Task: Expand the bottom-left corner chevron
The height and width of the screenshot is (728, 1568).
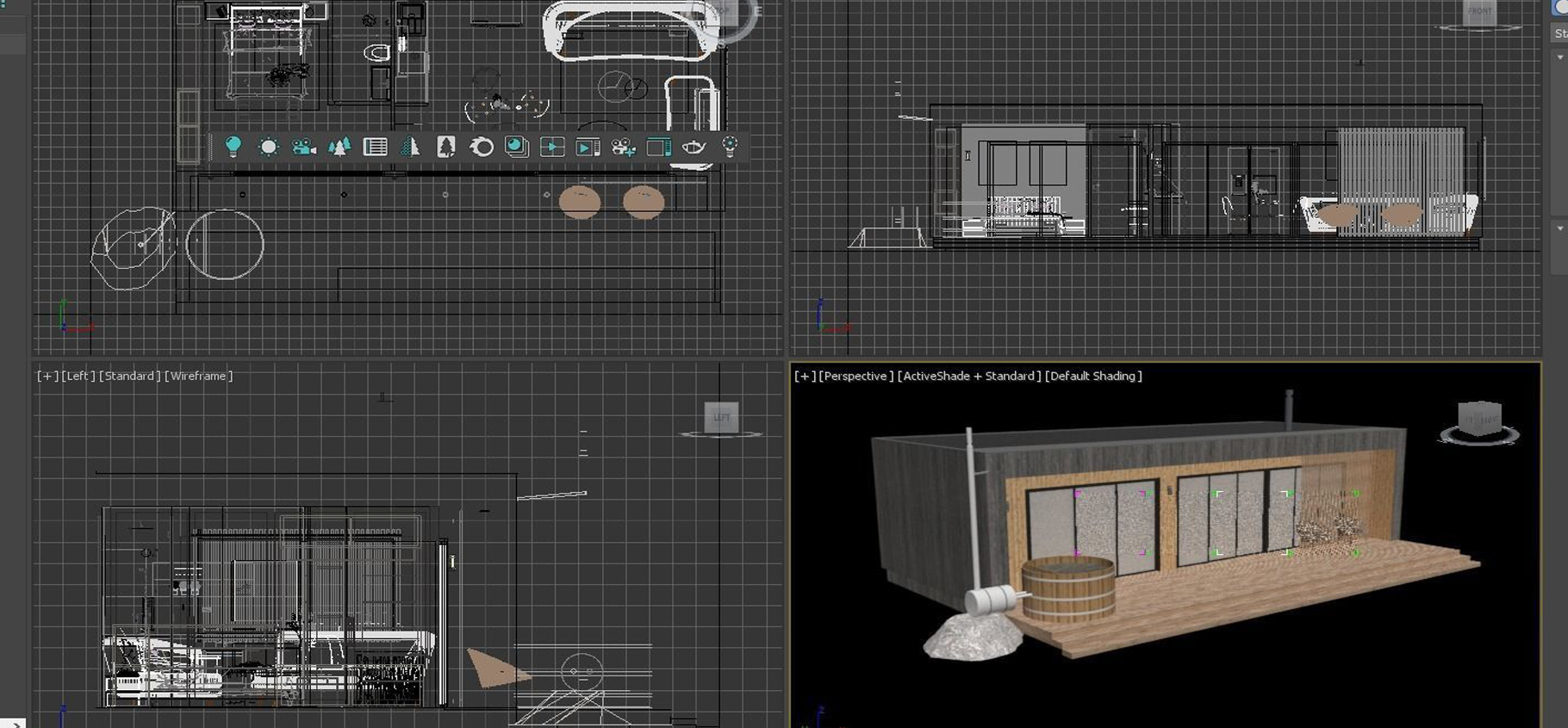Action: [x=16, y=724]
